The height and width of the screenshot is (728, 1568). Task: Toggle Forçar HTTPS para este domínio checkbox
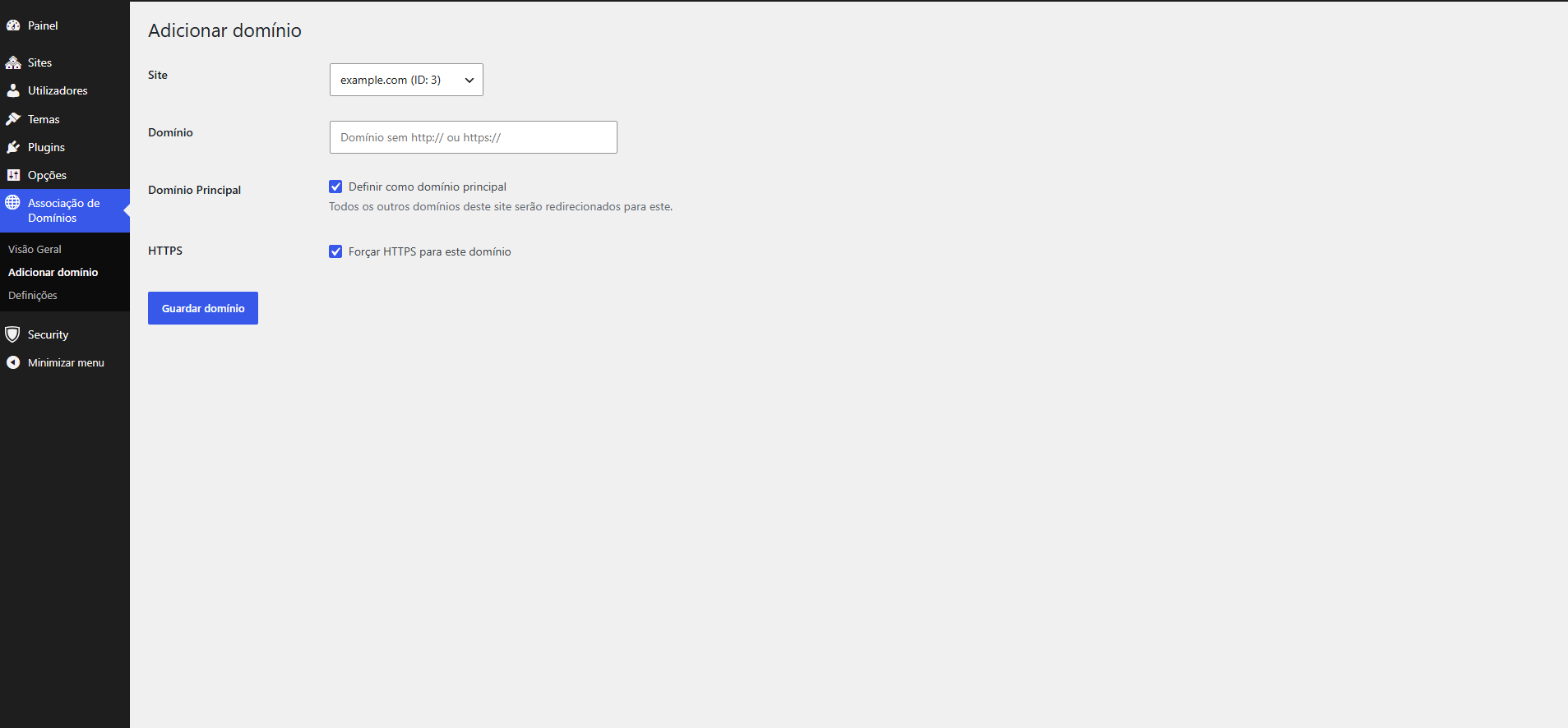pos(335,251)
